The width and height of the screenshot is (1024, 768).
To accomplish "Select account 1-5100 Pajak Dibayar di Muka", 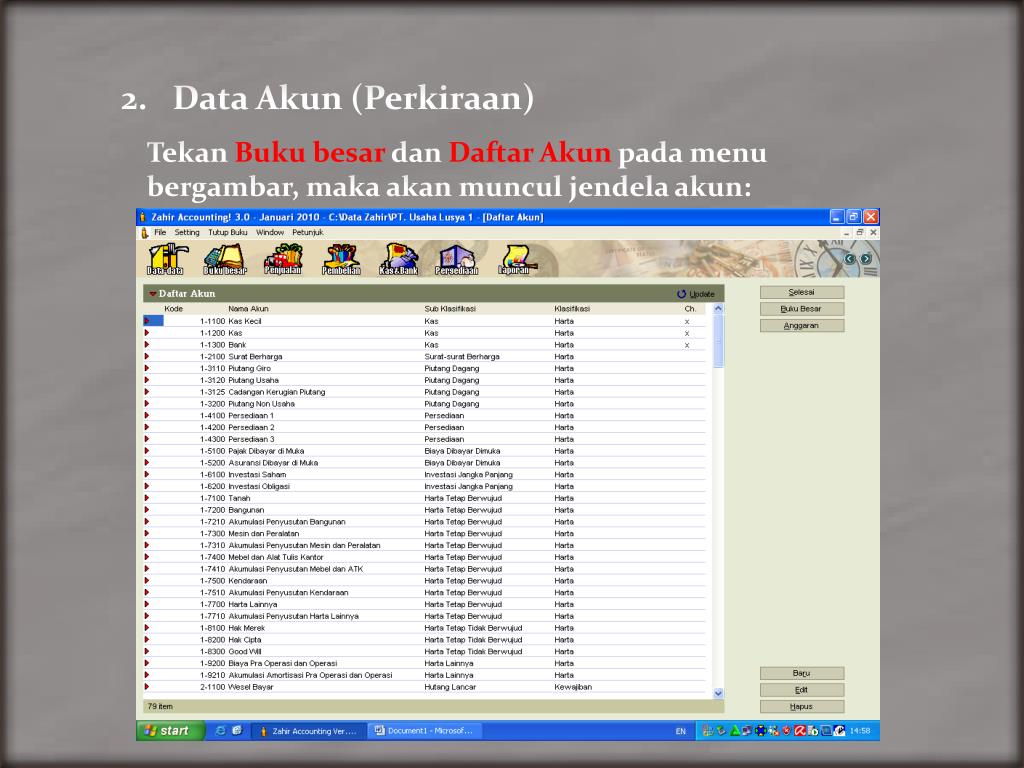I will [424, 451].
